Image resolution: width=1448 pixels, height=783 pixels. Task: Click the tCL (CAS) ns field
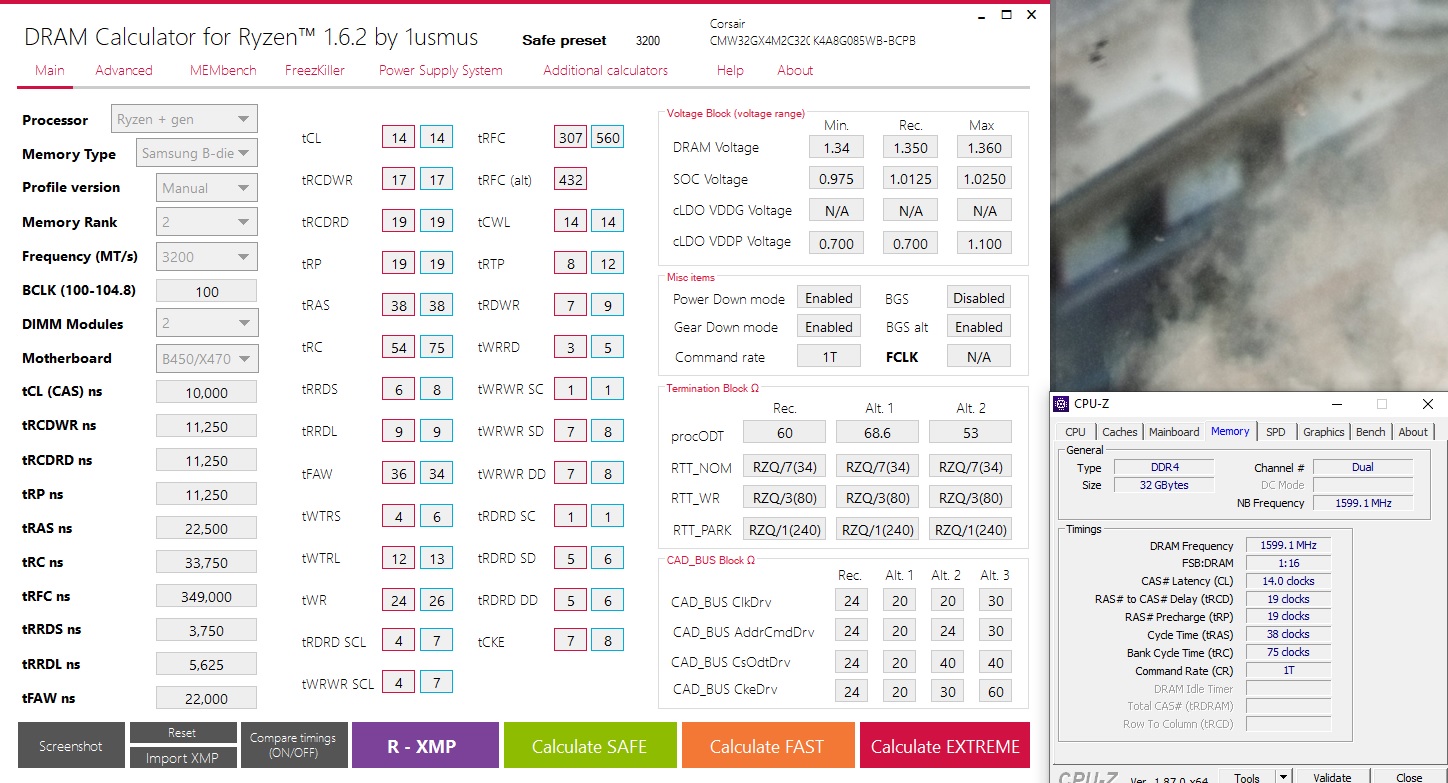(x=207, y=392)
